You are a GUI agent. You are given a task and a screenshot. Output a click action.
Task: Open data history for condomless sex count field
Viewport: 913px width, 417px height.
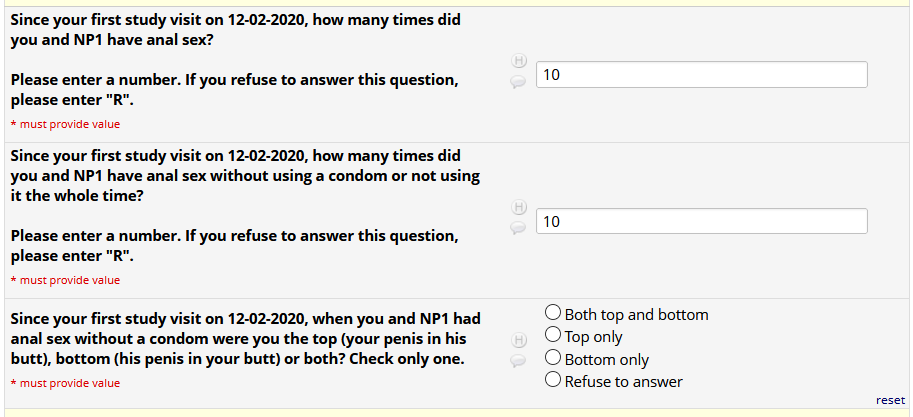tap(519, 208)
